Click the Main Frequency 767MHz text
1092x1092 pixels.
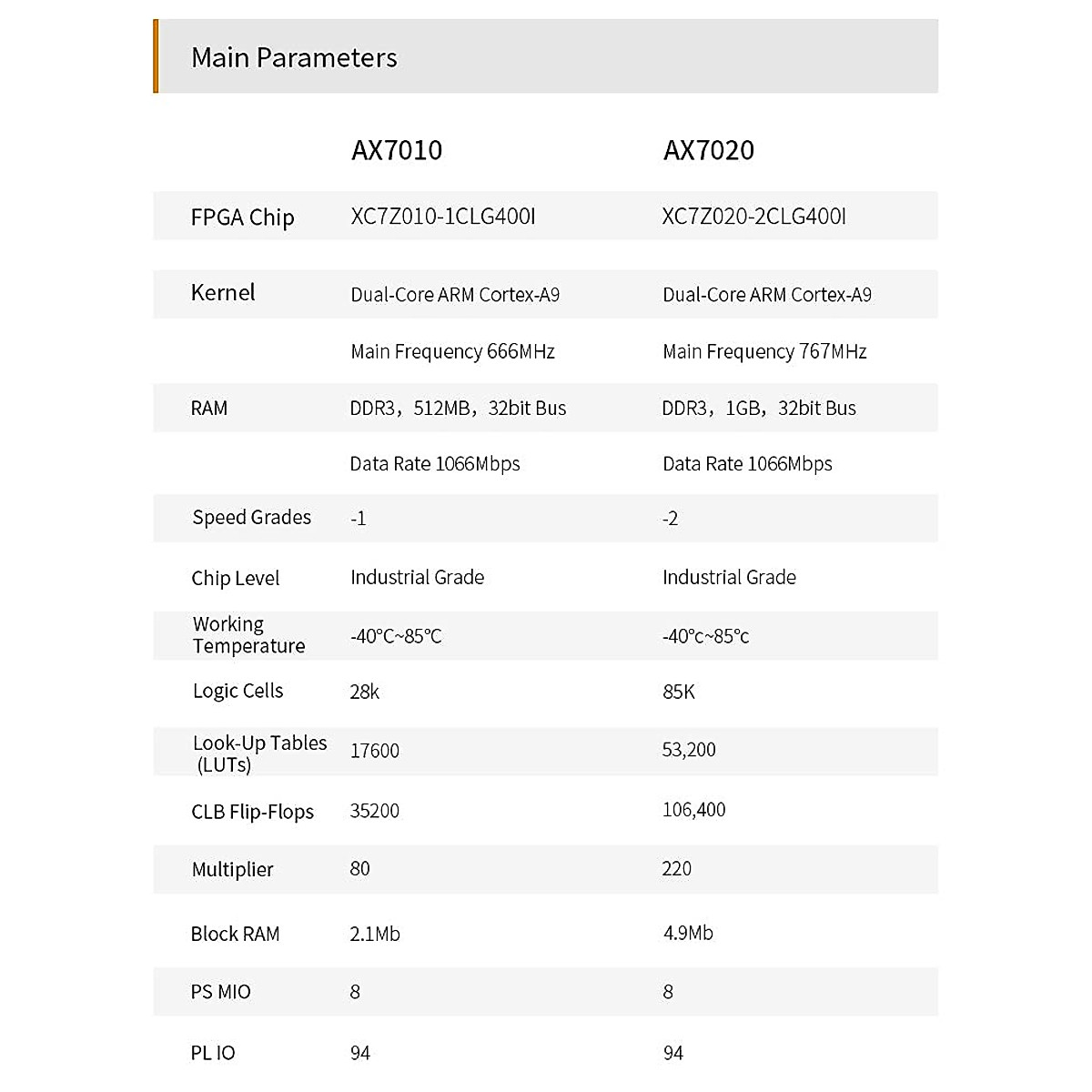coord(764,351)
